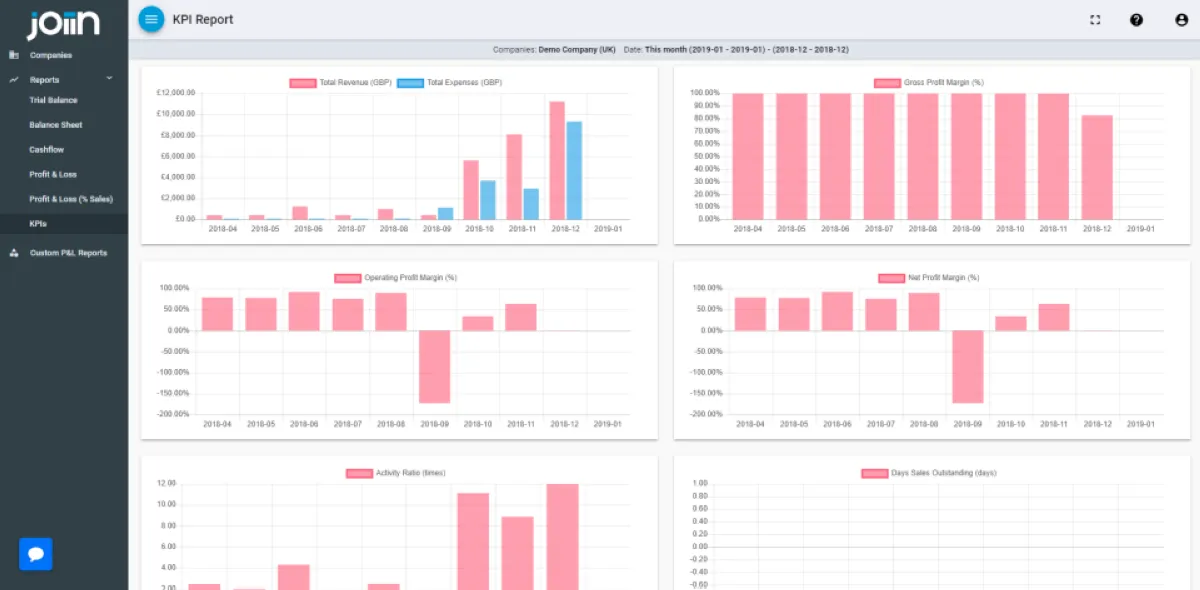
Task: Toggle Operating Profit Margin legend swatch
Action: [347, 278]
